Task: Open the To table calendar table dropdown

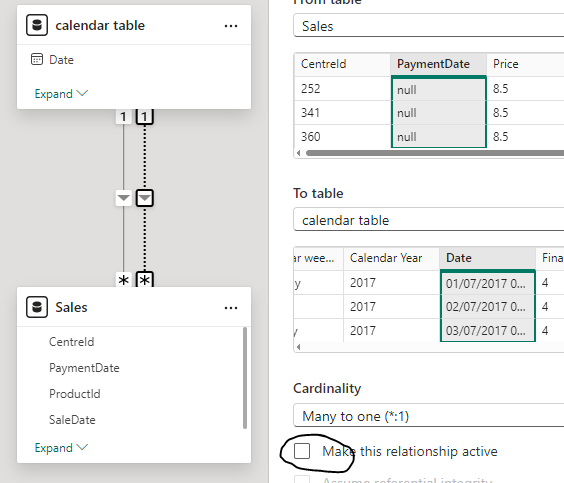Action: [429, 219]
